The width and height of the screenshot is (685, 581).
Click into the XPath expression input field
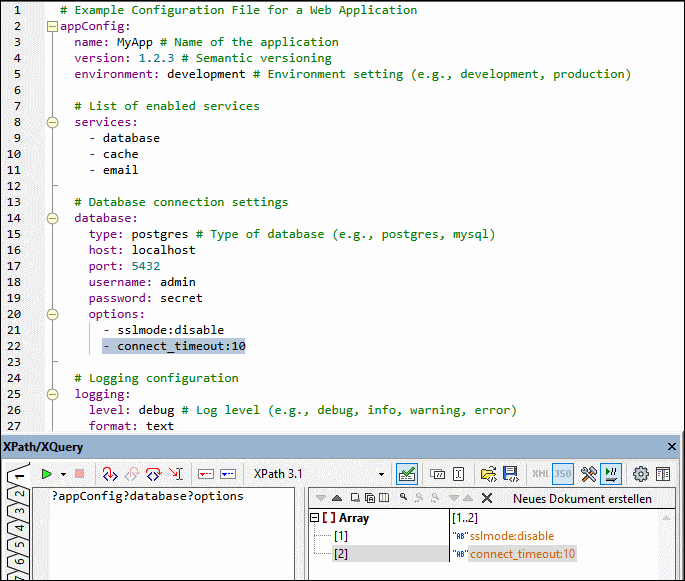pos(170,530)
